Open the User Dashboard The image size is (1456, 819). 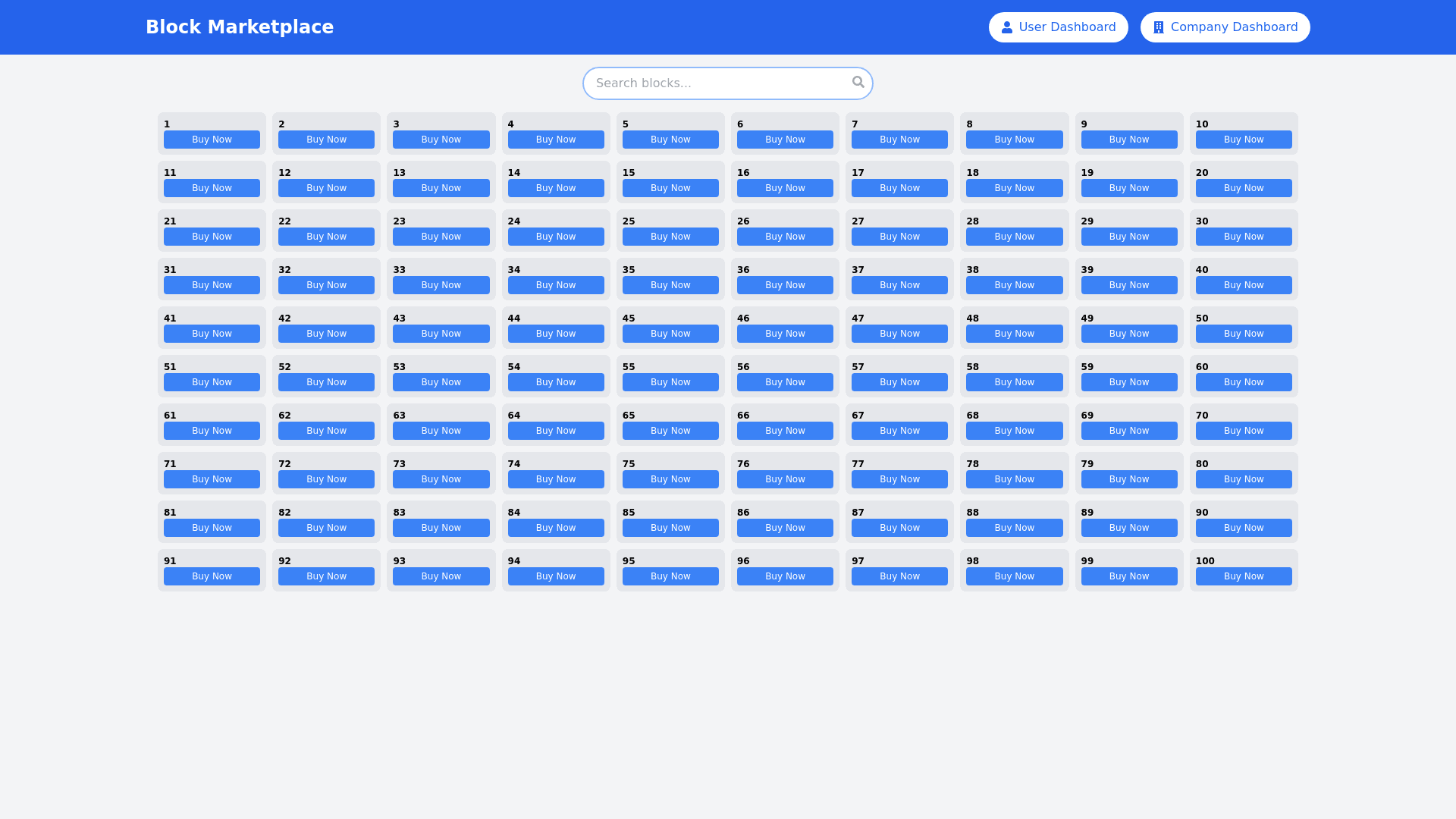click(1059, 27)
